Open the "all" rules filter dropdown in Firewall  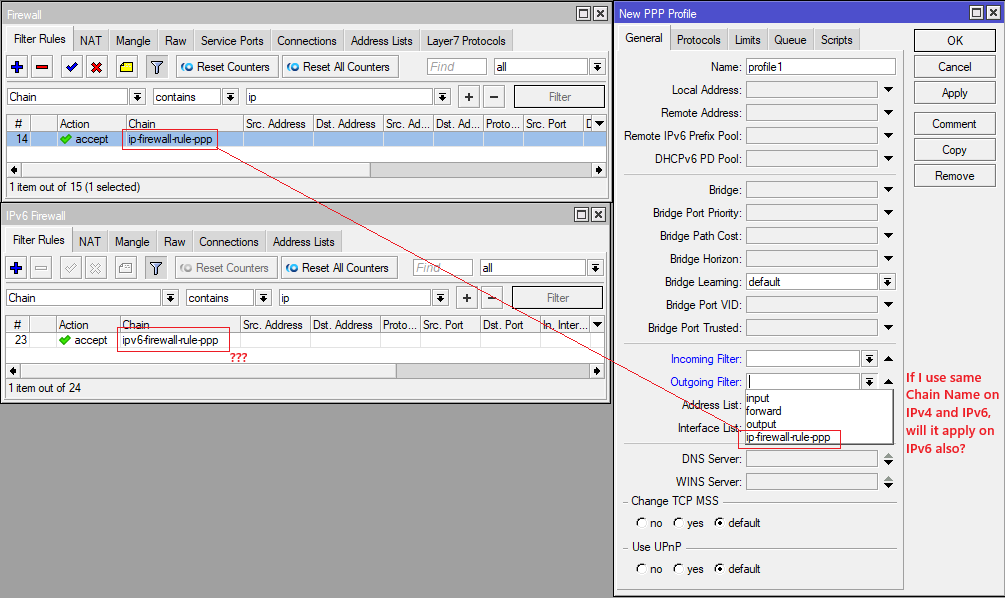tap(597, 67)
